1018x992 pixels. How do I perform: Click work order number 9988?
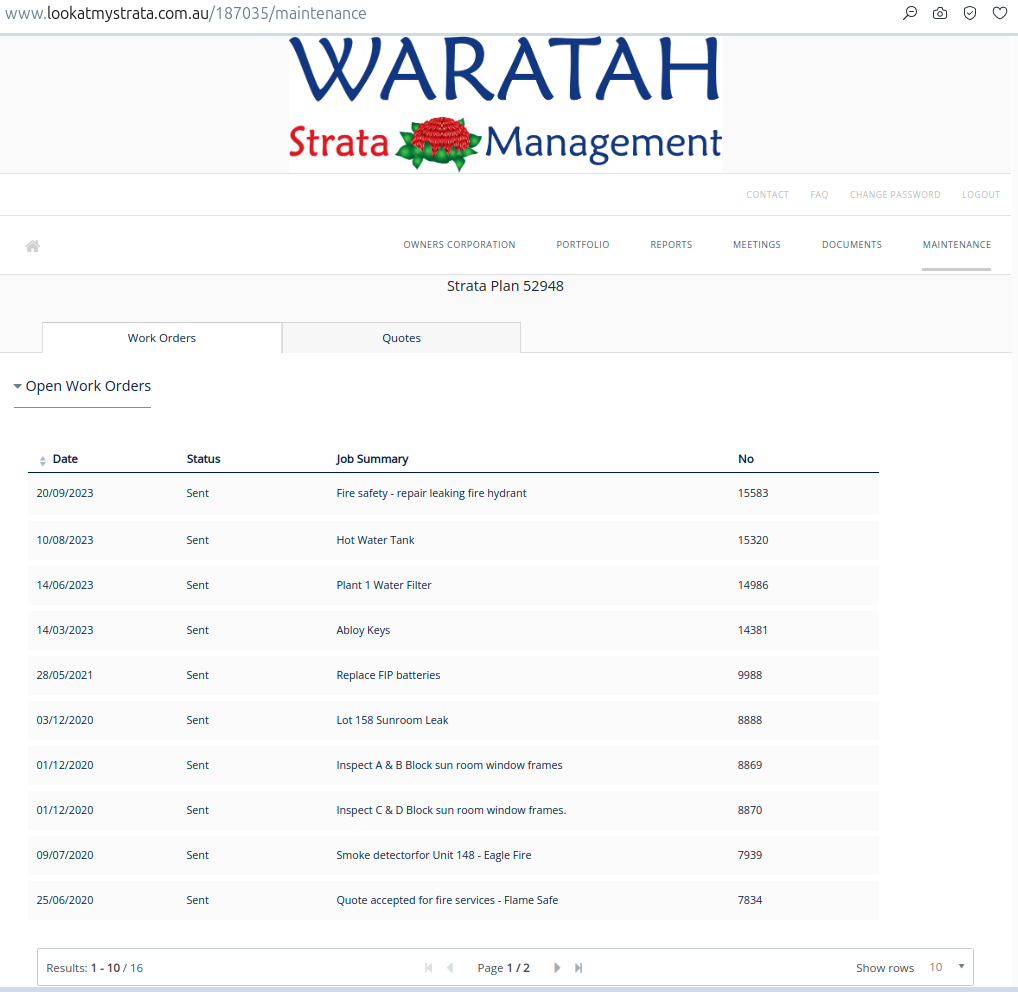(x=750, y=675)
